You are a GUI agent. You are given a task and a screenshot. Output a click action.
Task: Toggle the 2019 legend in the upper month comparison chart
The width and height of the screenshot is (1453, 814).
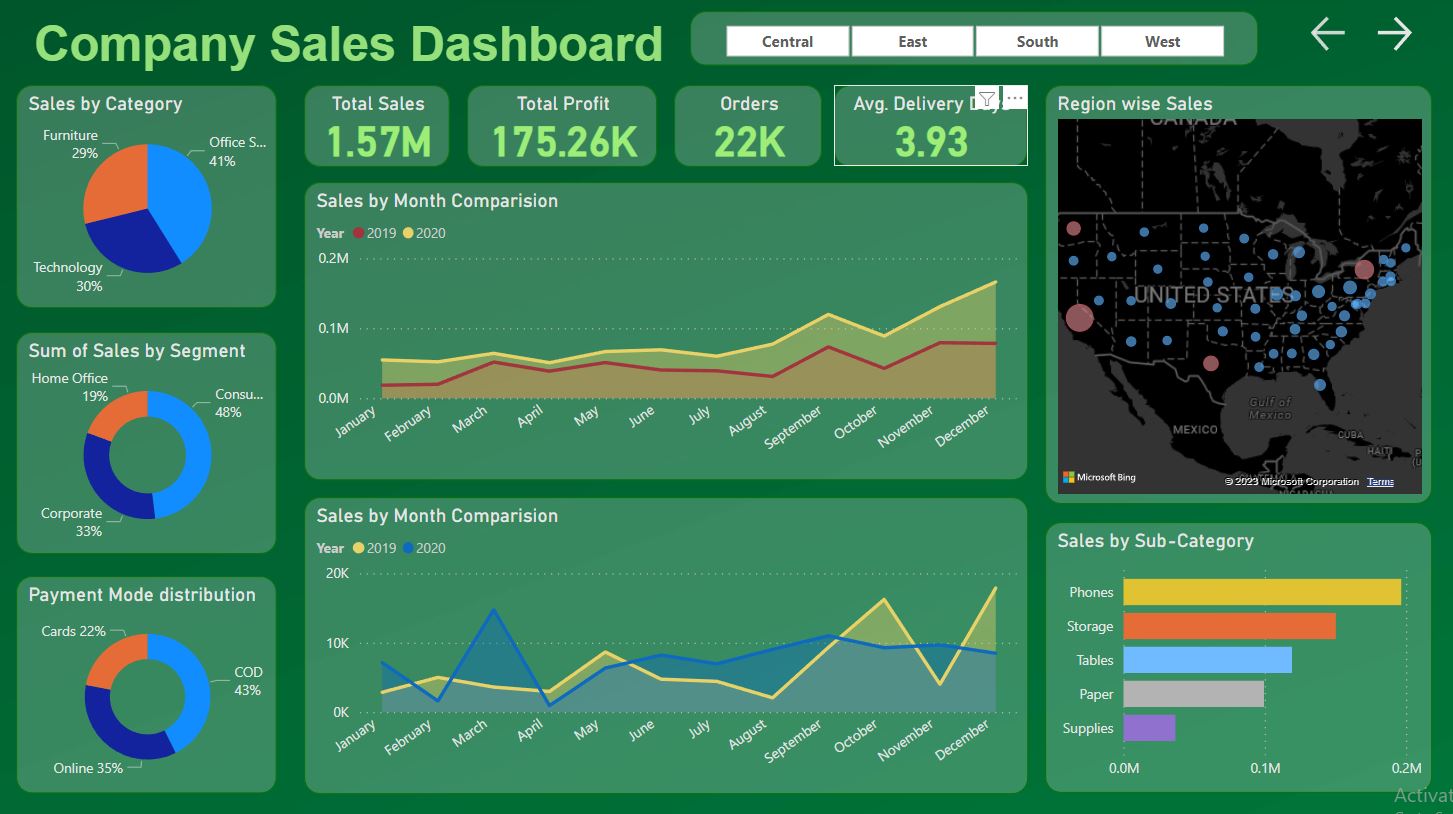[374, 232]
